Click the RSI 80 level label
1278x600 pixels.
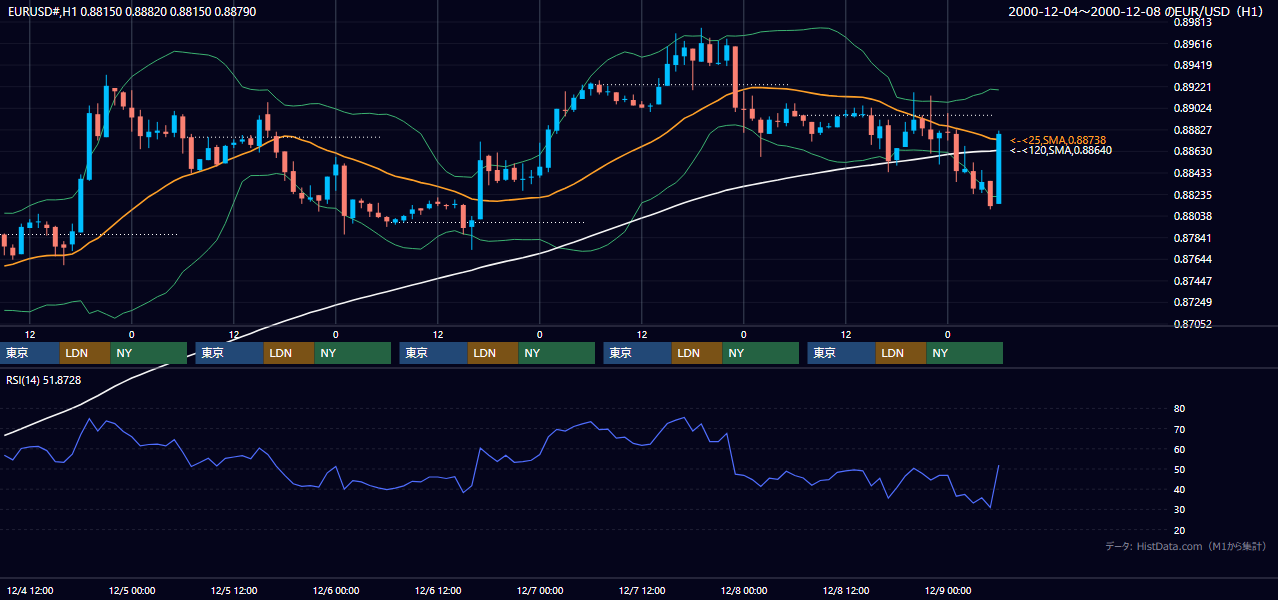point(1179,409)
